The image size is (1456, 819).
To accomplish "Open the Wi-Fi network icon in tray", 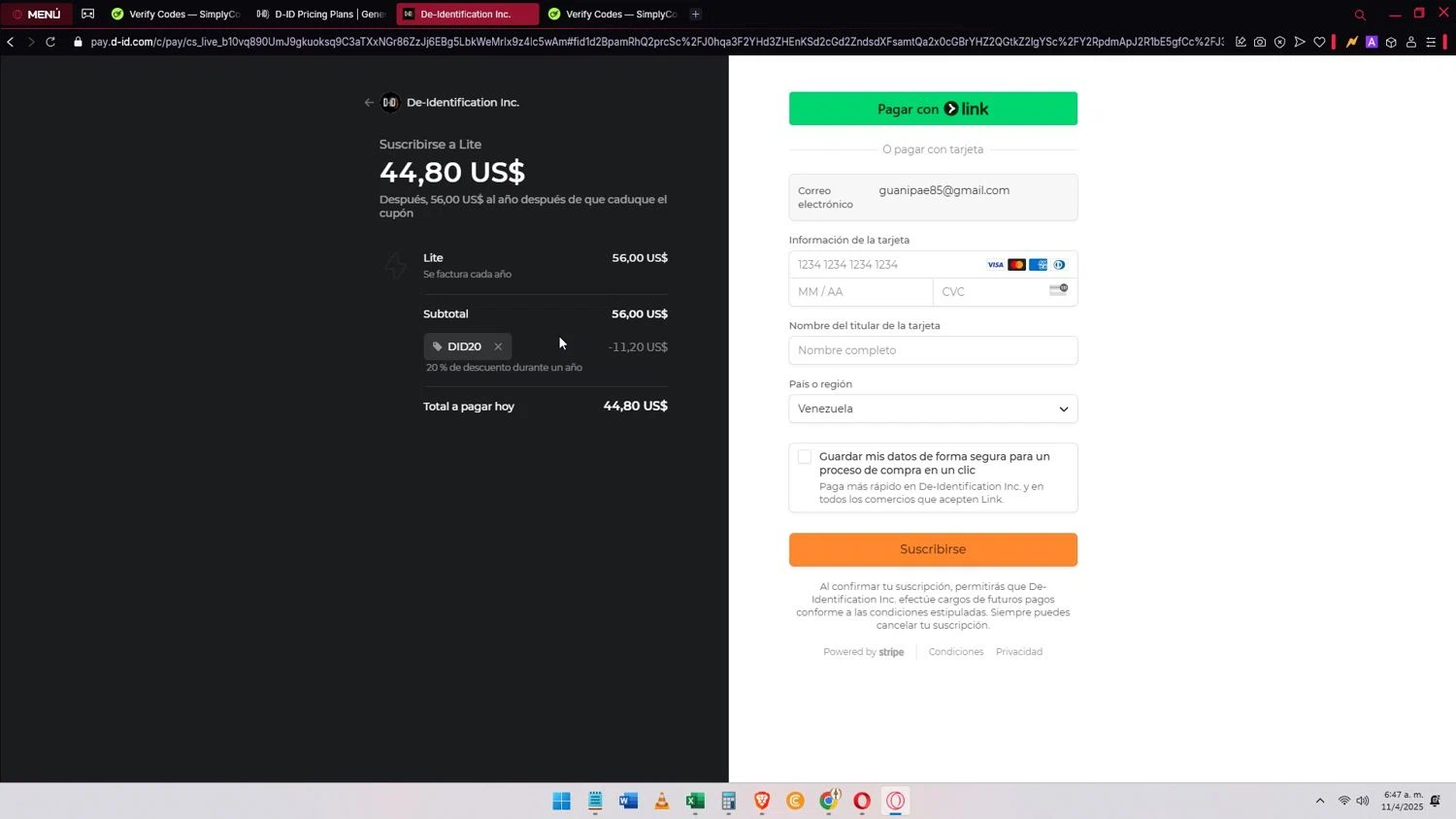I will point(1344,801).
